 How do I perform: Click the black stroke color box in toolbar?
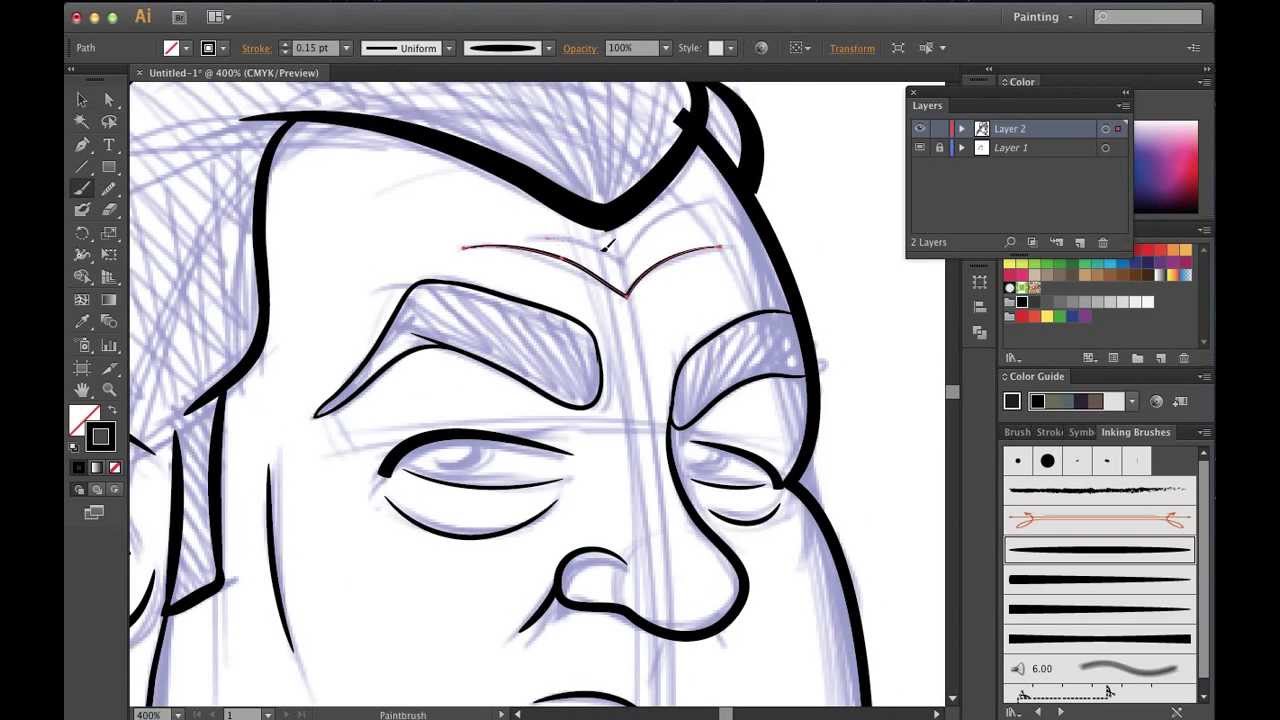coord(100,436)
